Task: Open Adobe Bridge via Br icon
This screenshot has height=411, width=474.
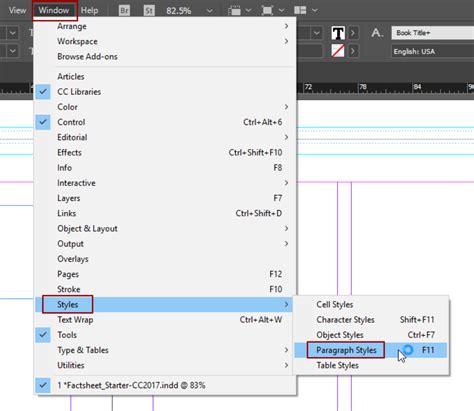Action: (x=124, y=11)
